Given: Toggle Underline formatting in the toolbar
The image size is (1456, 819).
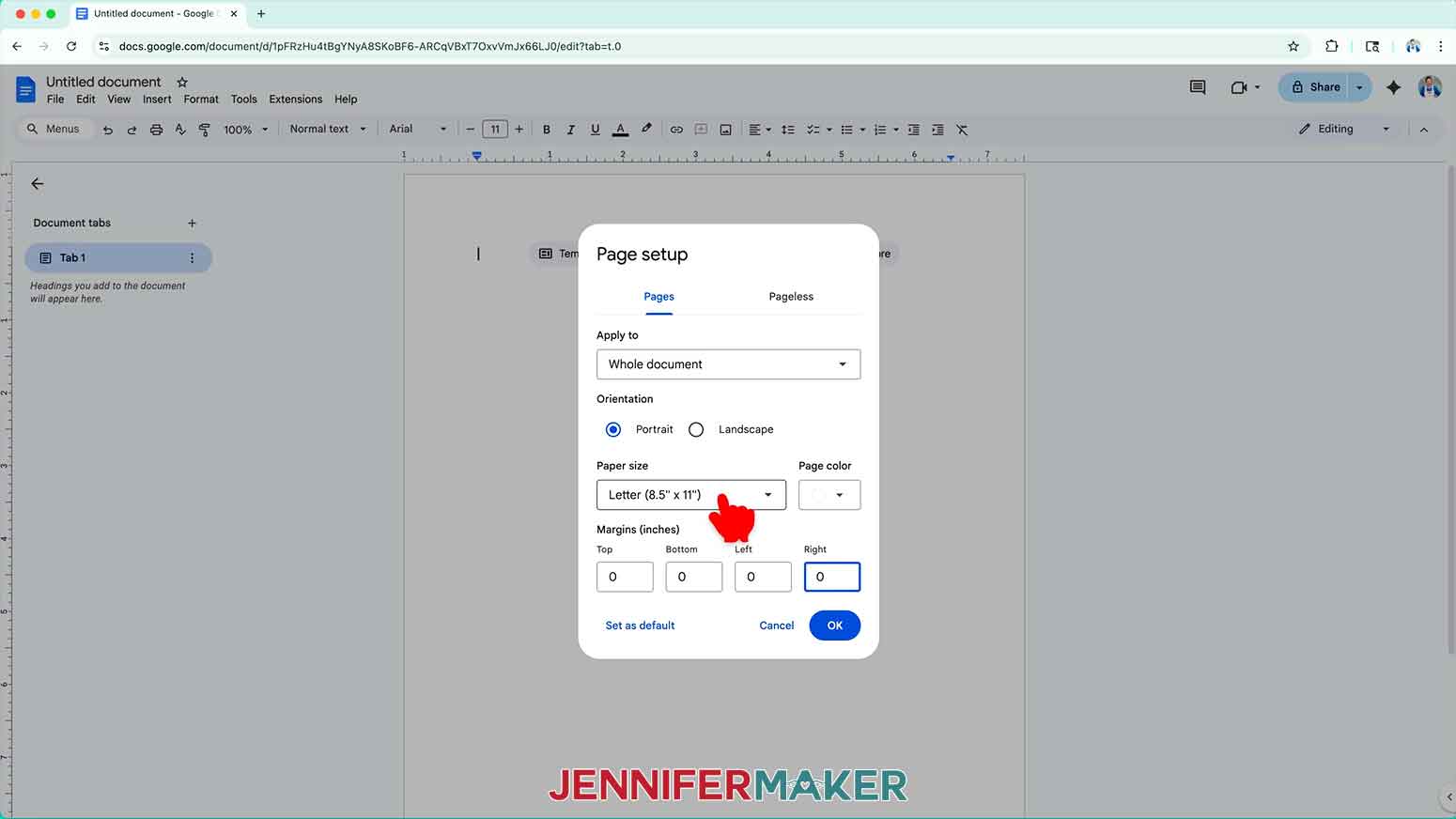Looking at the screenshot, I should pyautogui.click(x=595, y=130).
